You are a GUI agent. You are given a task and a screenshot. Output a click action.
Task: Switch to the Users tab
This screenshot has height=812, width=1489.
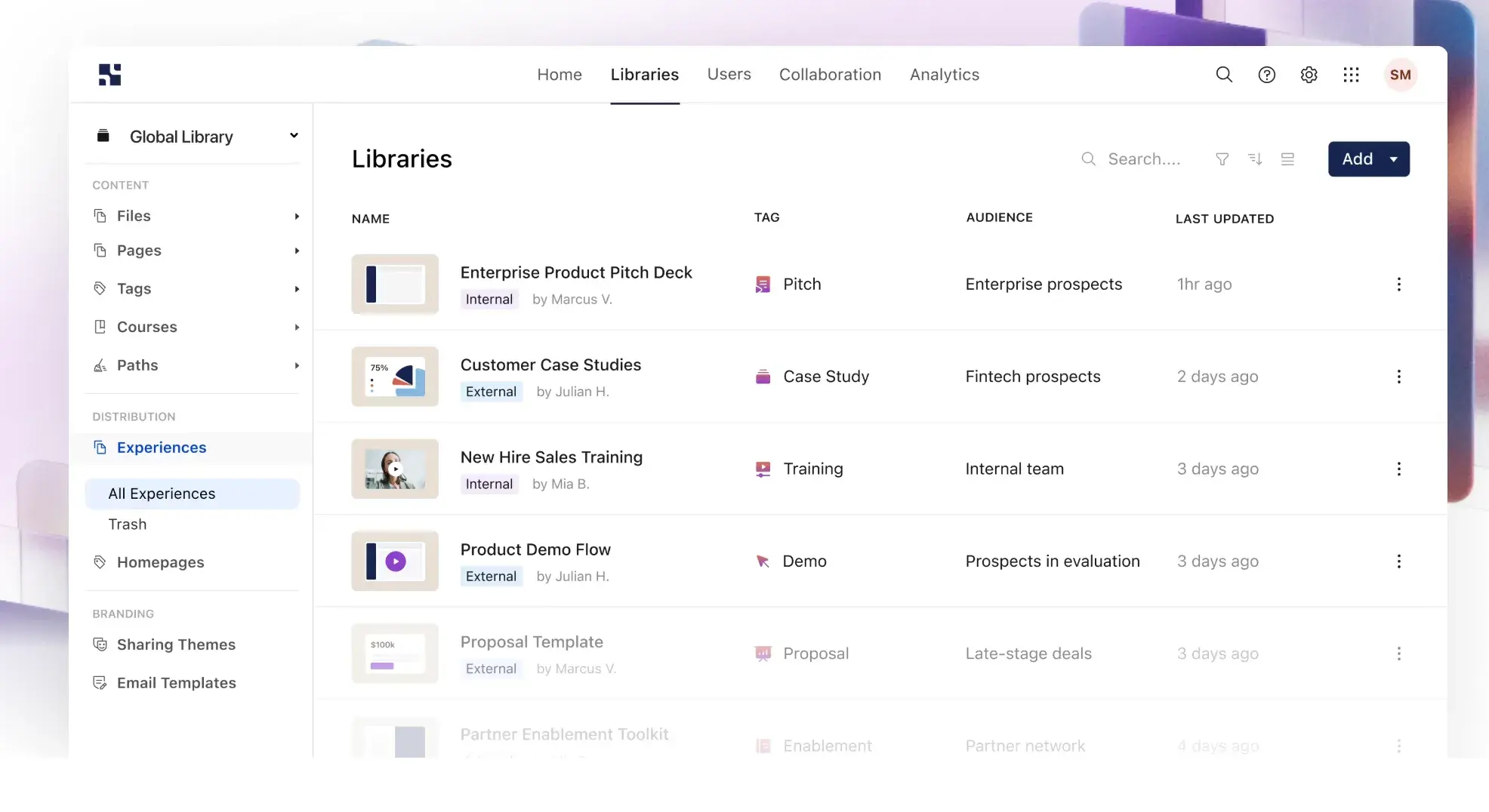tap(729, 75)
